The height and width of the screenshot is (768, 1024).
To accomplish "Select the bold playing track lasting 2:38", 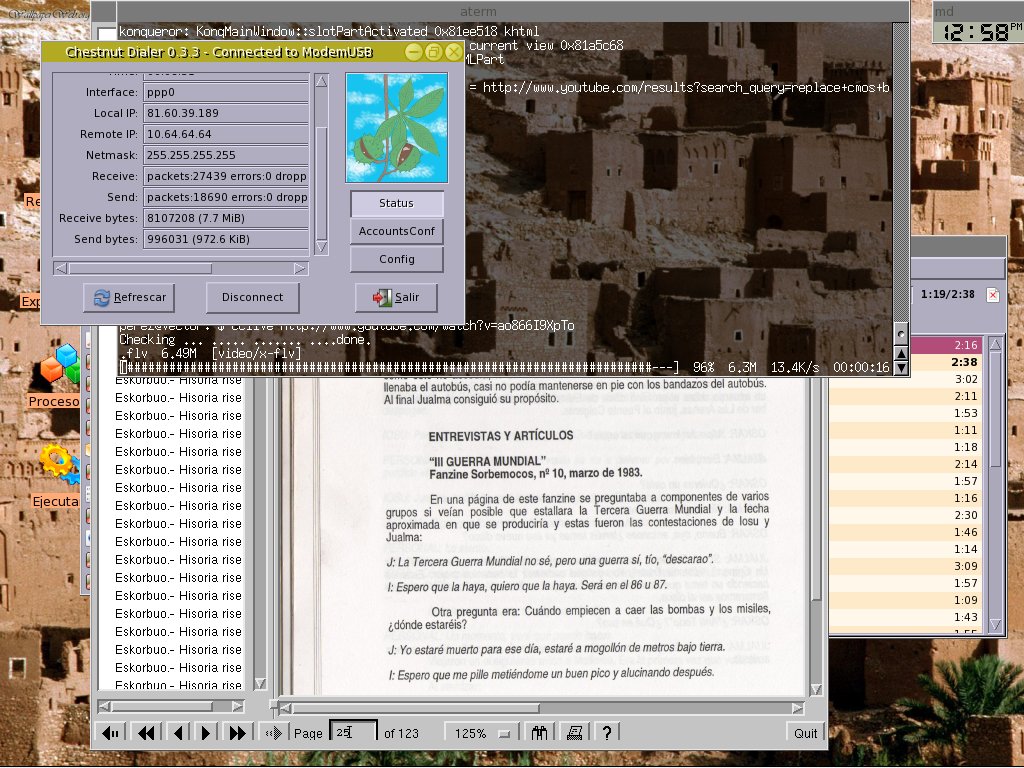I will point(906,362).
